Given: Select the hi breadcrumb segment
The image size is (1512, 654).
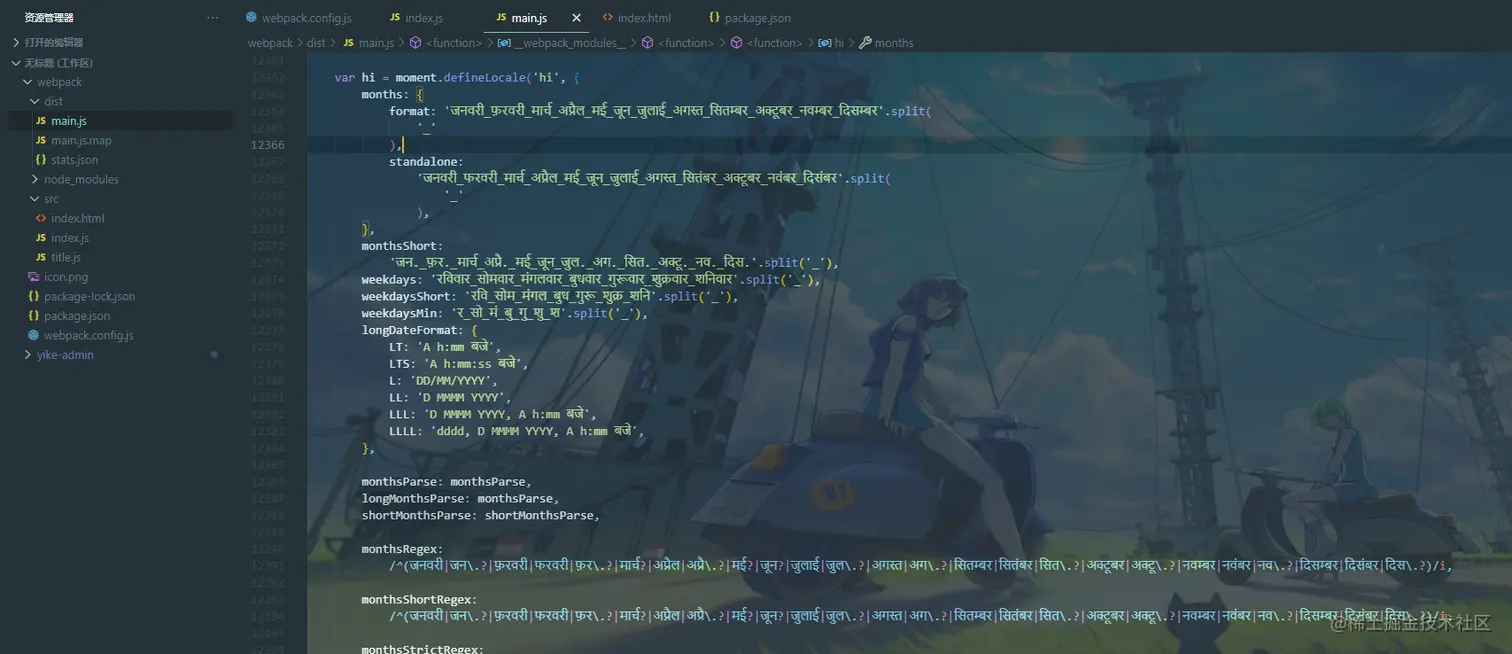Looking at the screenshot, I should coord(839,43).
